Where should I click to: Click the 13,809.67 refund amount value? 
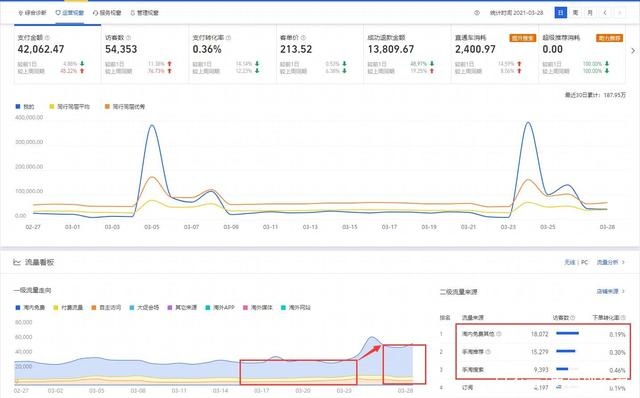tap(391, 49)
